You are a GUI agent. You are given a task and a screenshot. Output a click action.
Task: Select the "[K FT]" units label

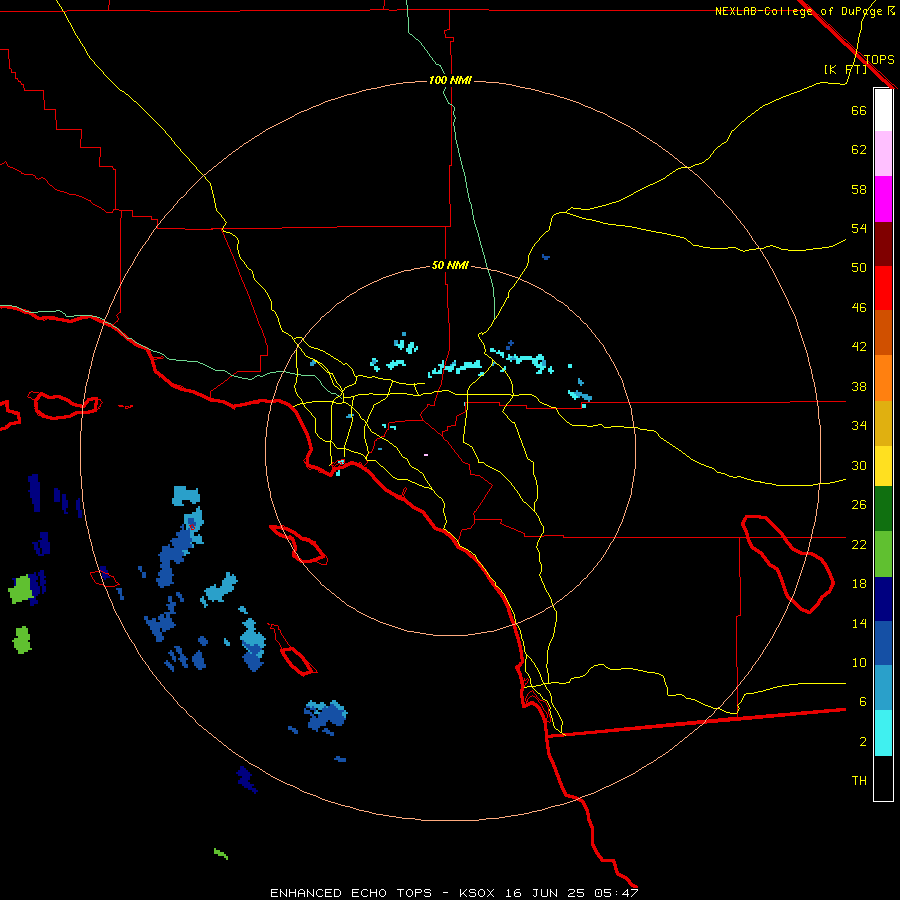pyautogui.click(x=845, y=69)
